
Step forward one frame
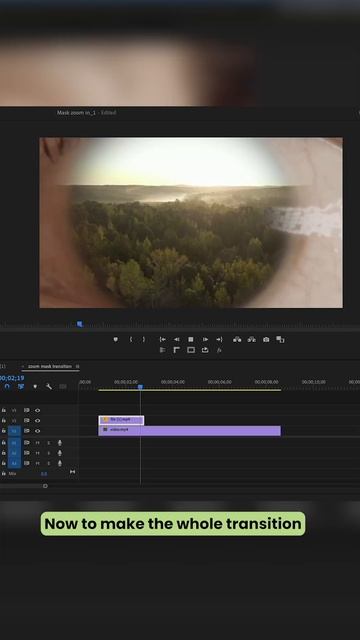205,339
